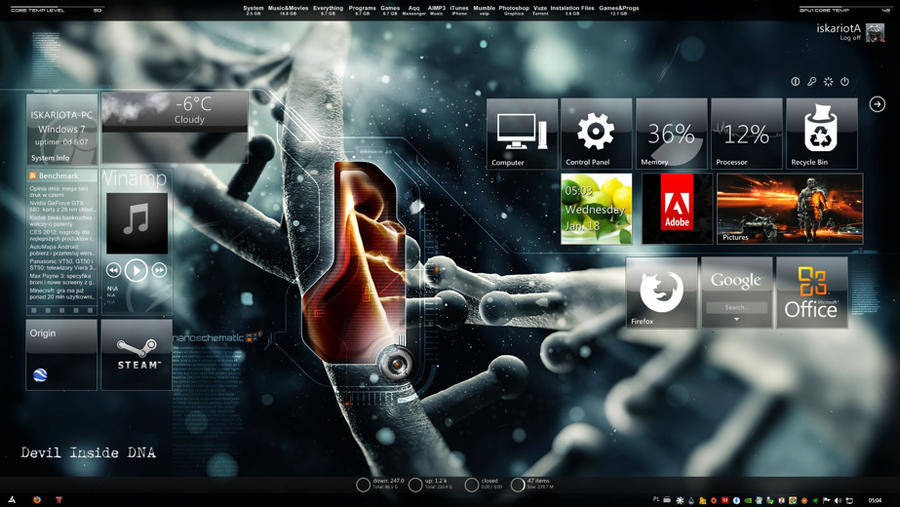900x507 pixels.
Task: Click the clock and date tile
Action: click(x=596, y=209)
